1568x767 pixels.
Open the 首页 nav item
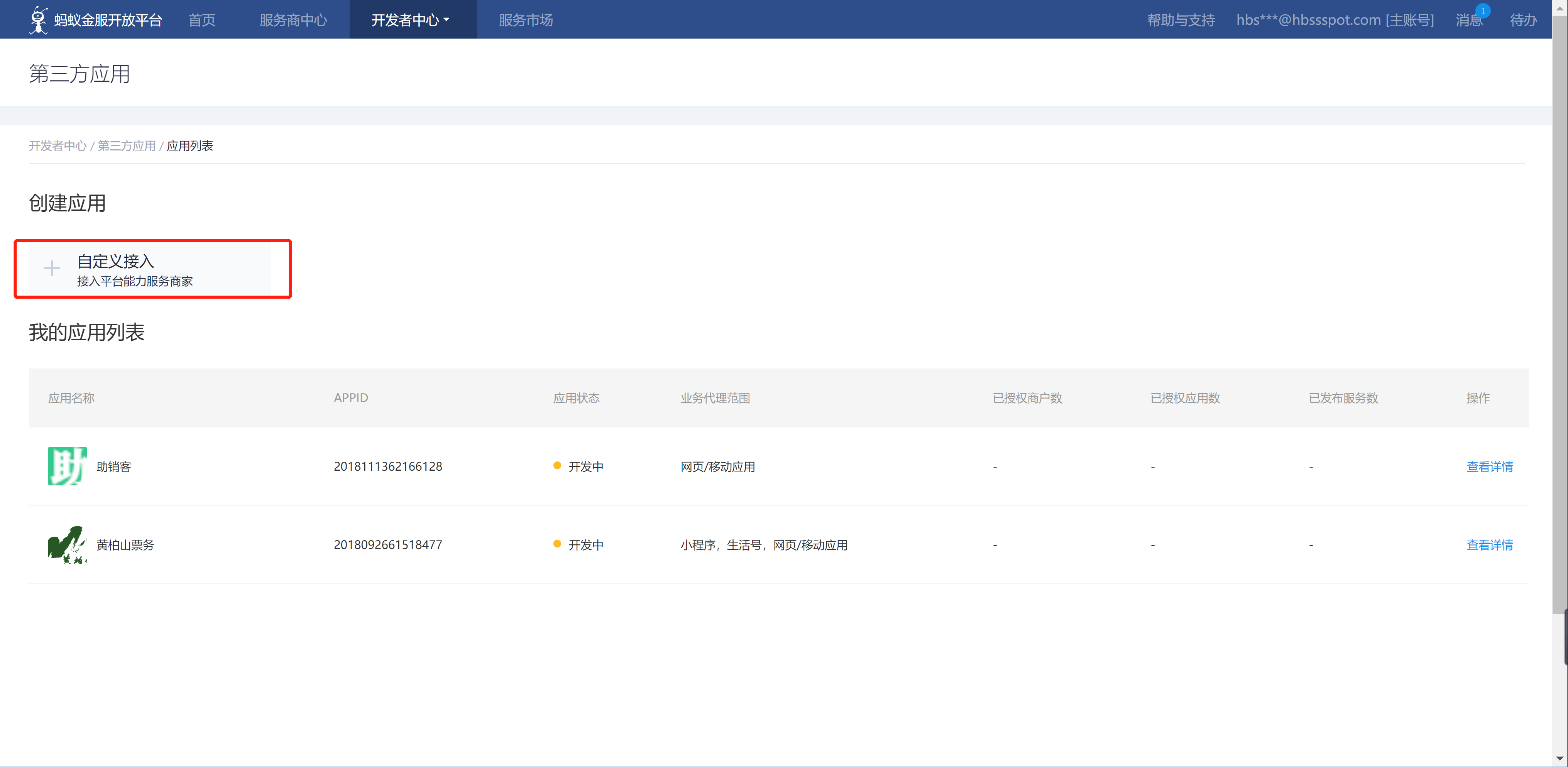[x=201, y=20]
